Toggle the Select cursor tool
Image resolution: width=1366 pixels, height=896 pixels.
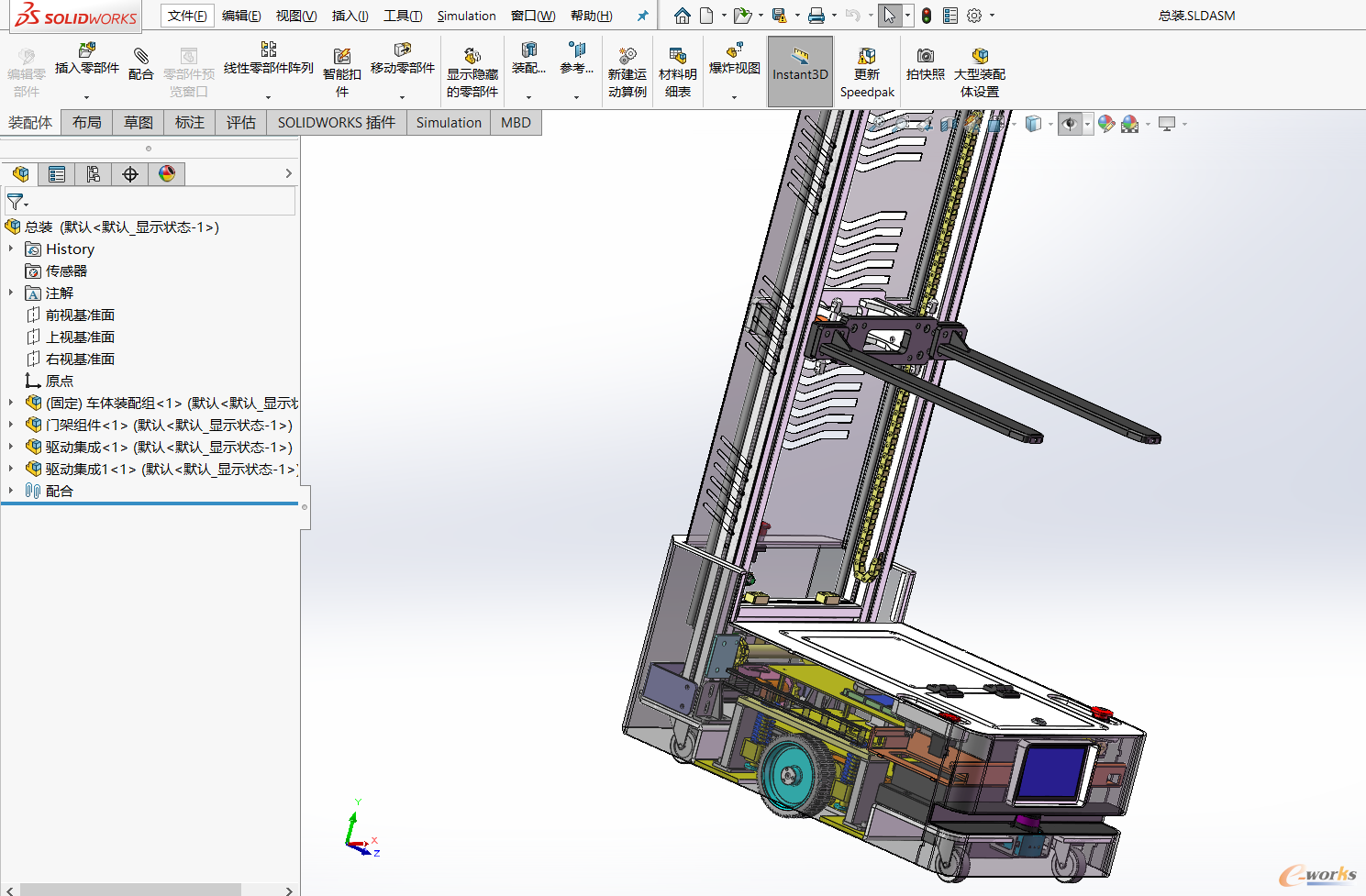click(890, 16)
